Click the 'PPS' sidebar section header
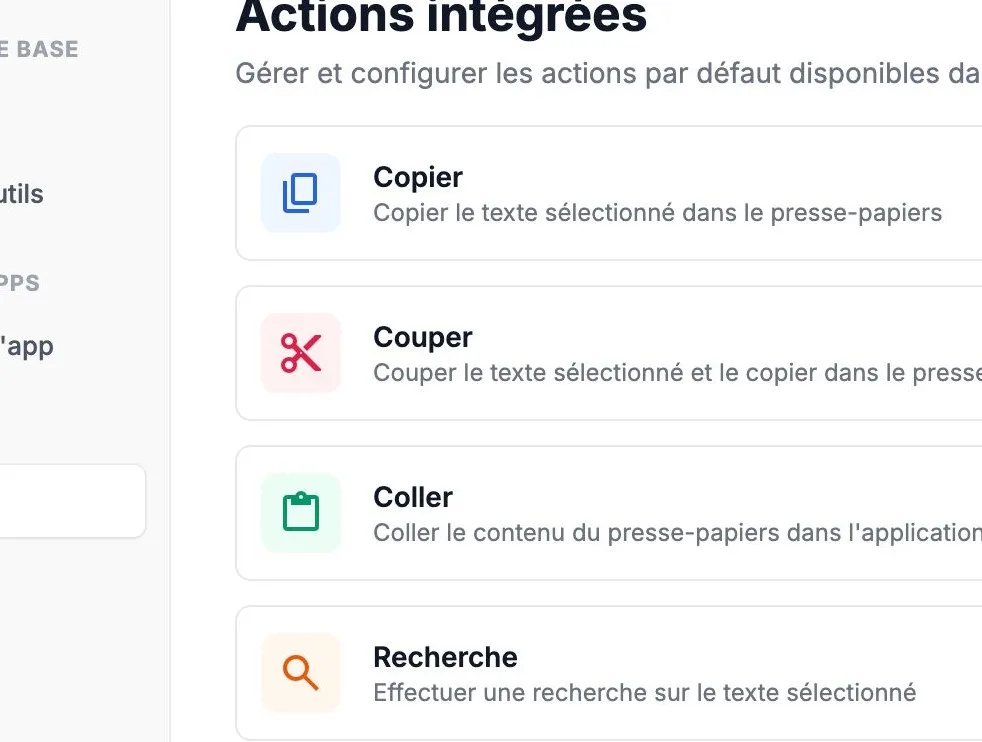The image size is (982, 742). 19,283
